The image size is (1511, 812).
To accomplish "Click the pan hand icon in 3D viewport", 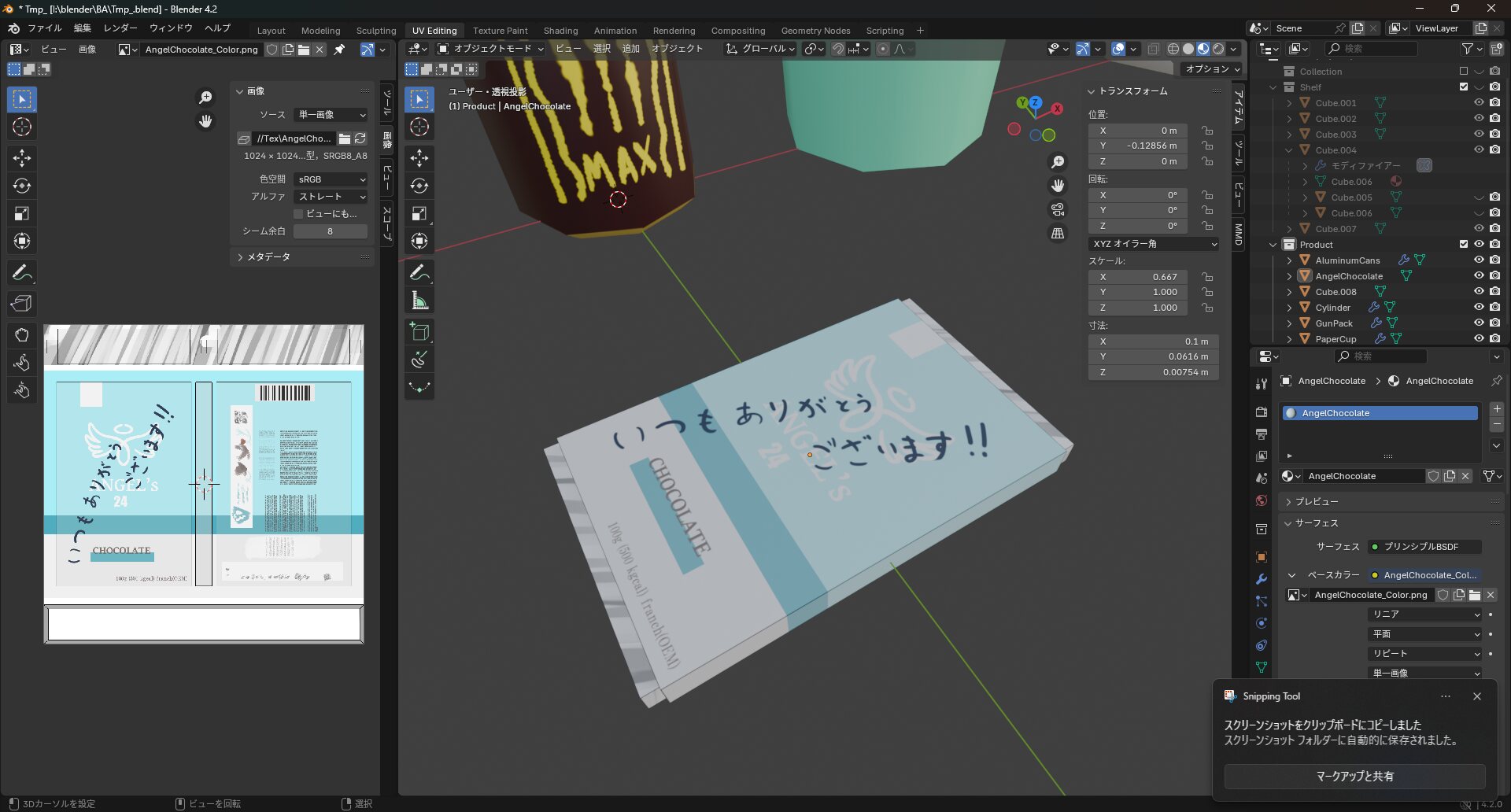I will pos(1058,186).
